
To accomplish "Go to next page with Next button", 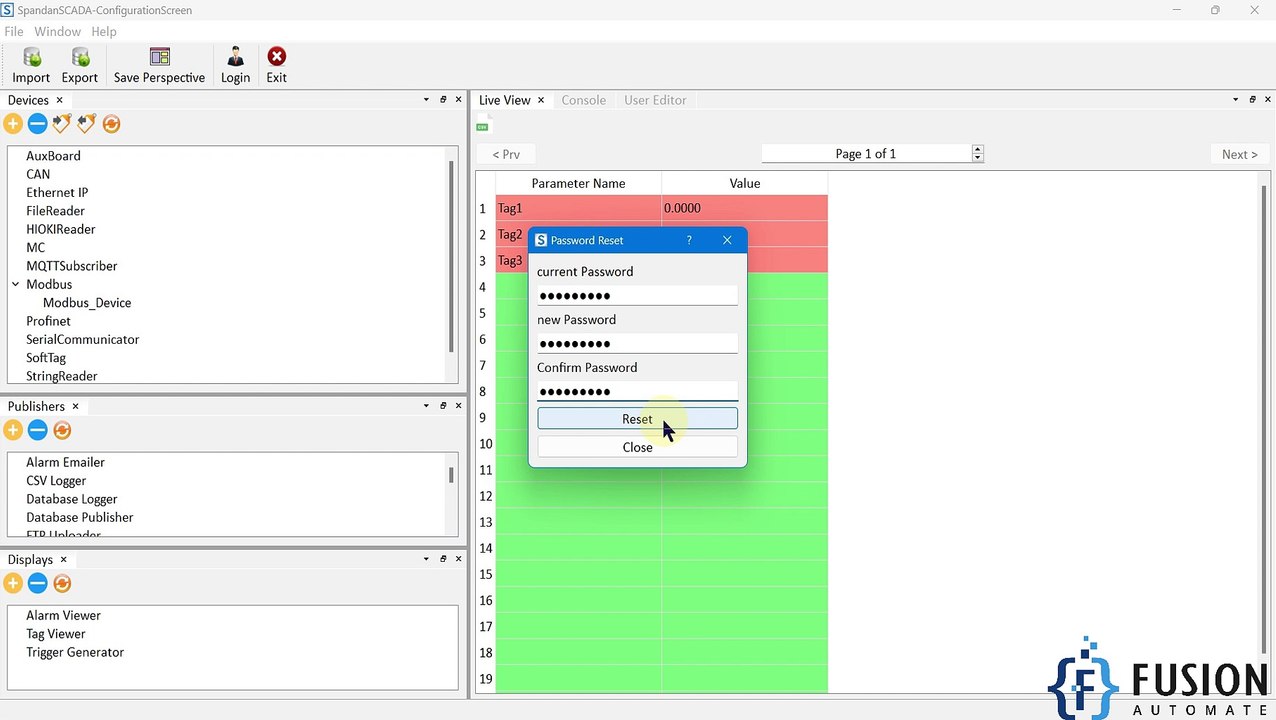I will point(1240,154).
